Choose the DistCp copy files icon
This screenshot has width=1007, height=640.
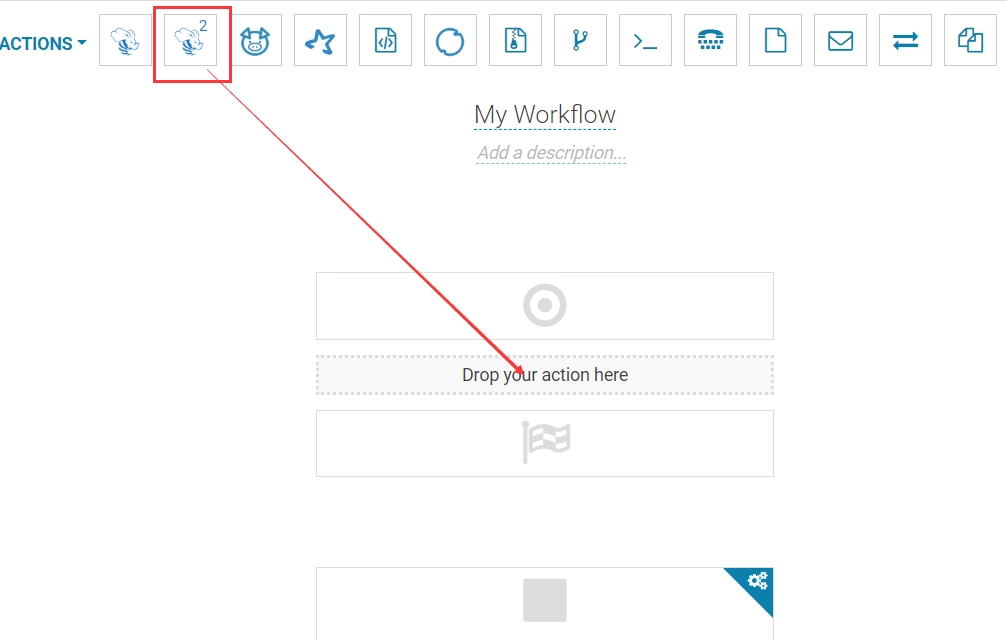click(970, 41)
